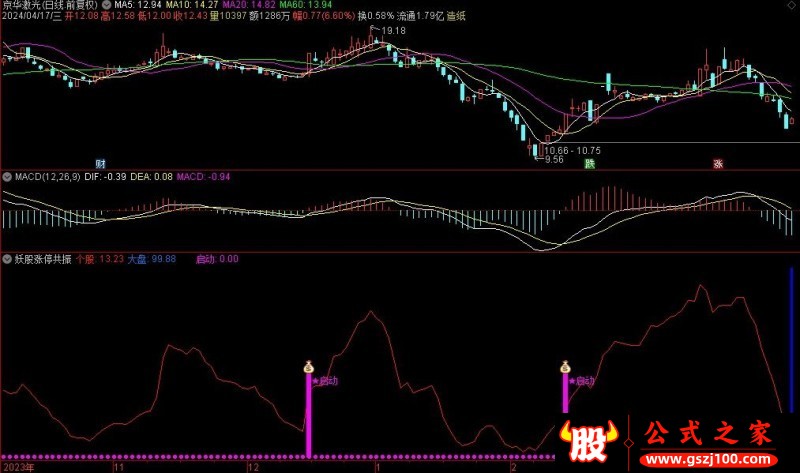Select the MA60: 13.94 moving average label
This screenshot has width=800, height=473.
click(x=306, y=5)
